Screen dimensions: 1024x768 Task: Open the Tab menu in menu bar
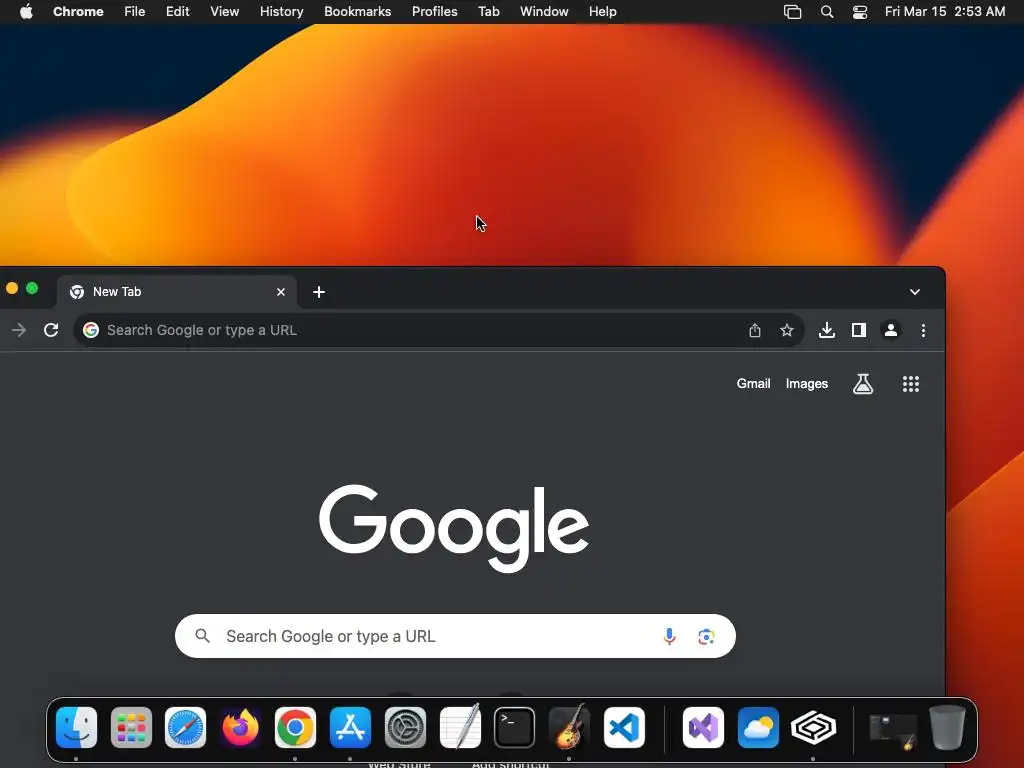coord(488,12)
